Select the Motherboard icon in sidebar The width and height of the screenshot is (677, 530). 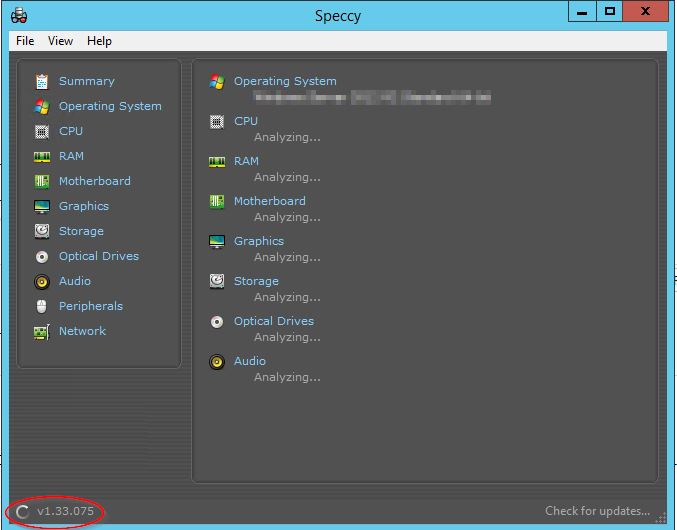tap(41, 181)
